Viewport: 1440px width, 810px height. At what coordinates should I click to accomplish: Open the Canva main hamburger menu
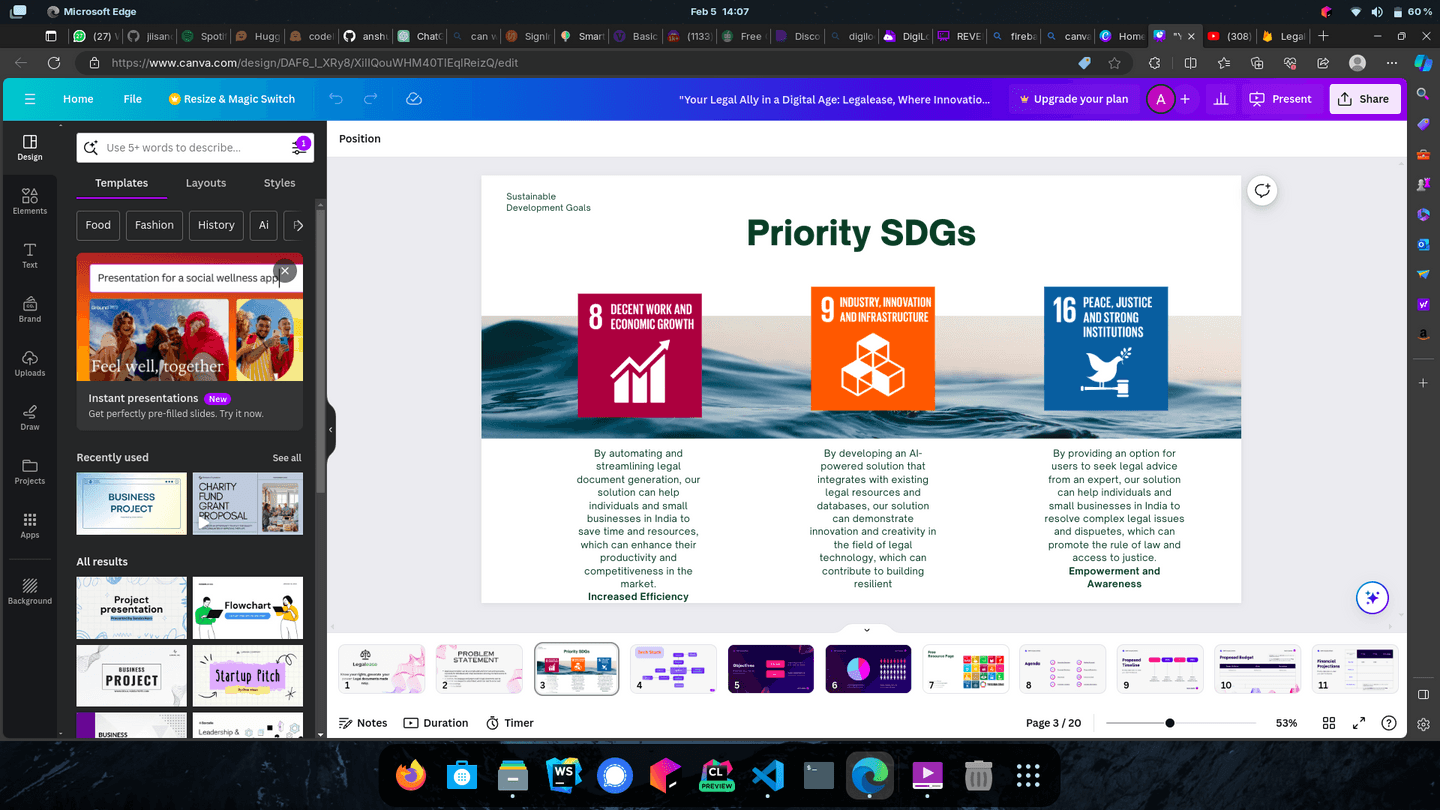point(30,99)
